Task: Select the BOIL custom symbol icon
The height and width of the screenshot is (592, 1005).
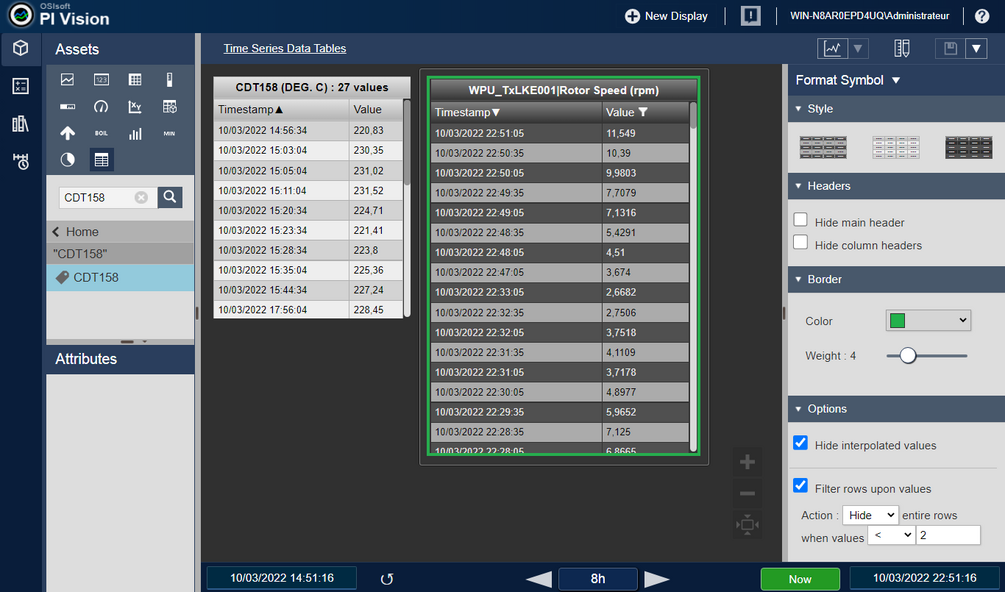Action: (x=101, y=133)
